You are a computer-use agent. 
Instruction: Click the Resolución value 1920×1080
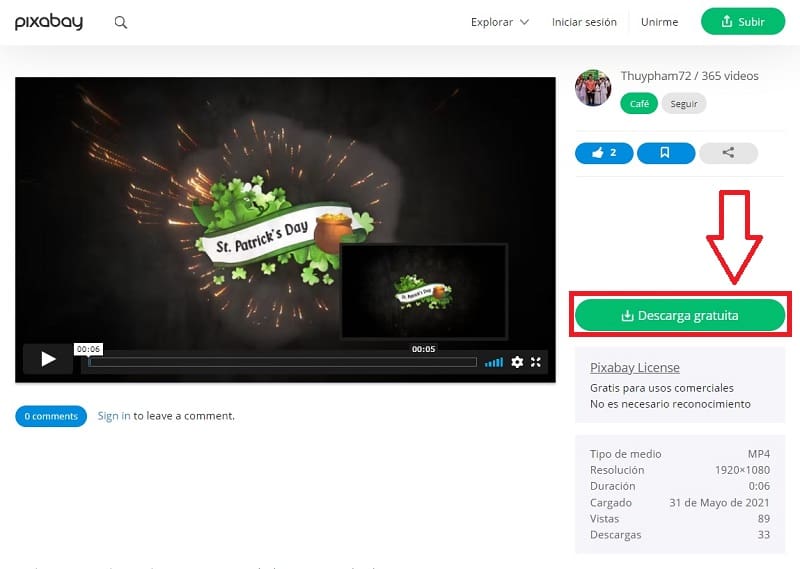[x=742, y=470]
